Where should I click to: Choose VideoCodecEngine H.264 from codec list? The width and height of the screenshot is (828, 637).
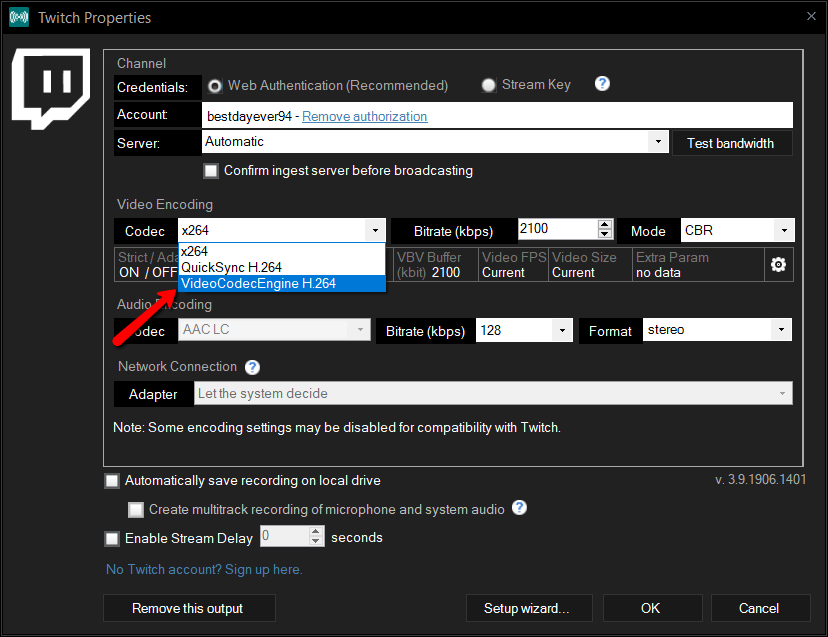pos(282,284)
